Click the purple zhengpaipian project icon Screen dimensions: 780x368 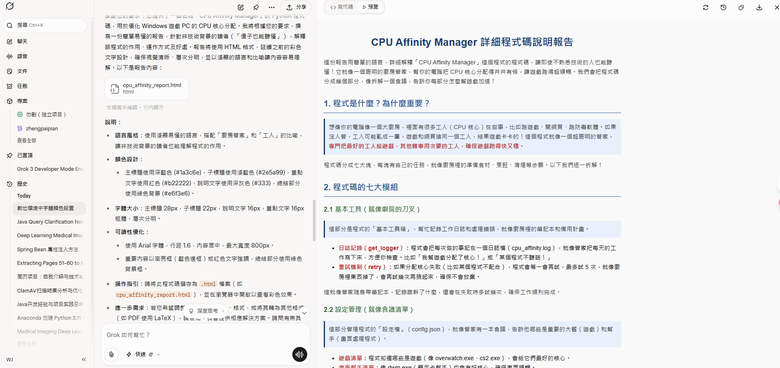tap(20, 128)
